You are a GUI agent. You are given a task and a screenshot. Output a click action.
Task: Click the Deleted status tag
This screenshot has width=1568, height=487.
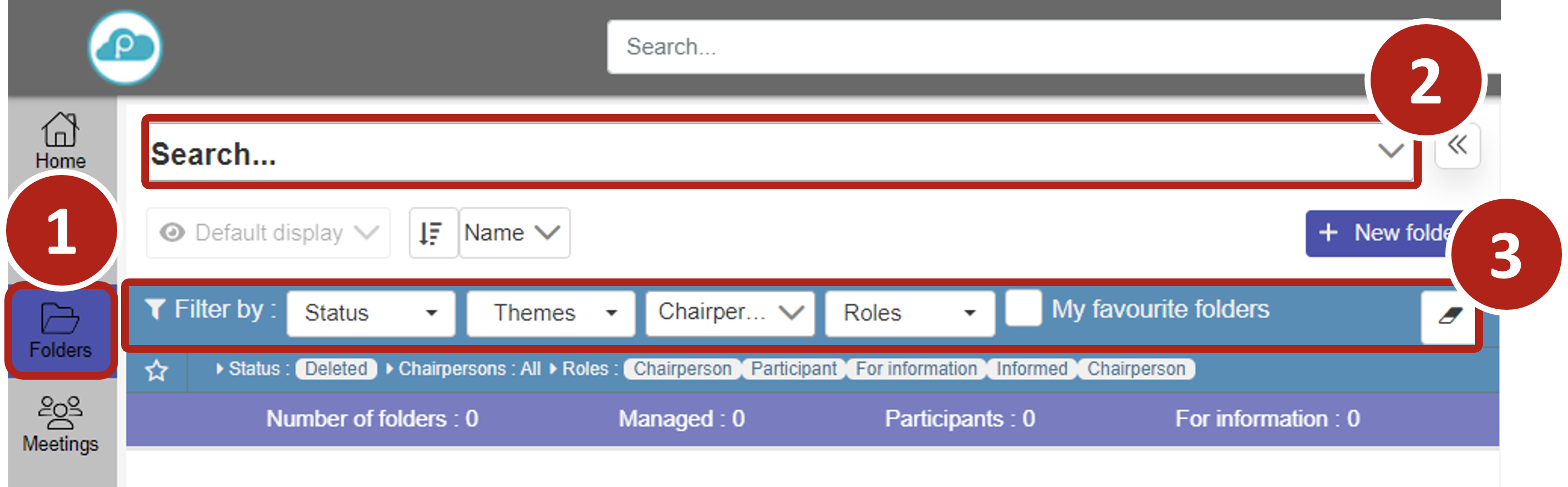tap(336, 369)
